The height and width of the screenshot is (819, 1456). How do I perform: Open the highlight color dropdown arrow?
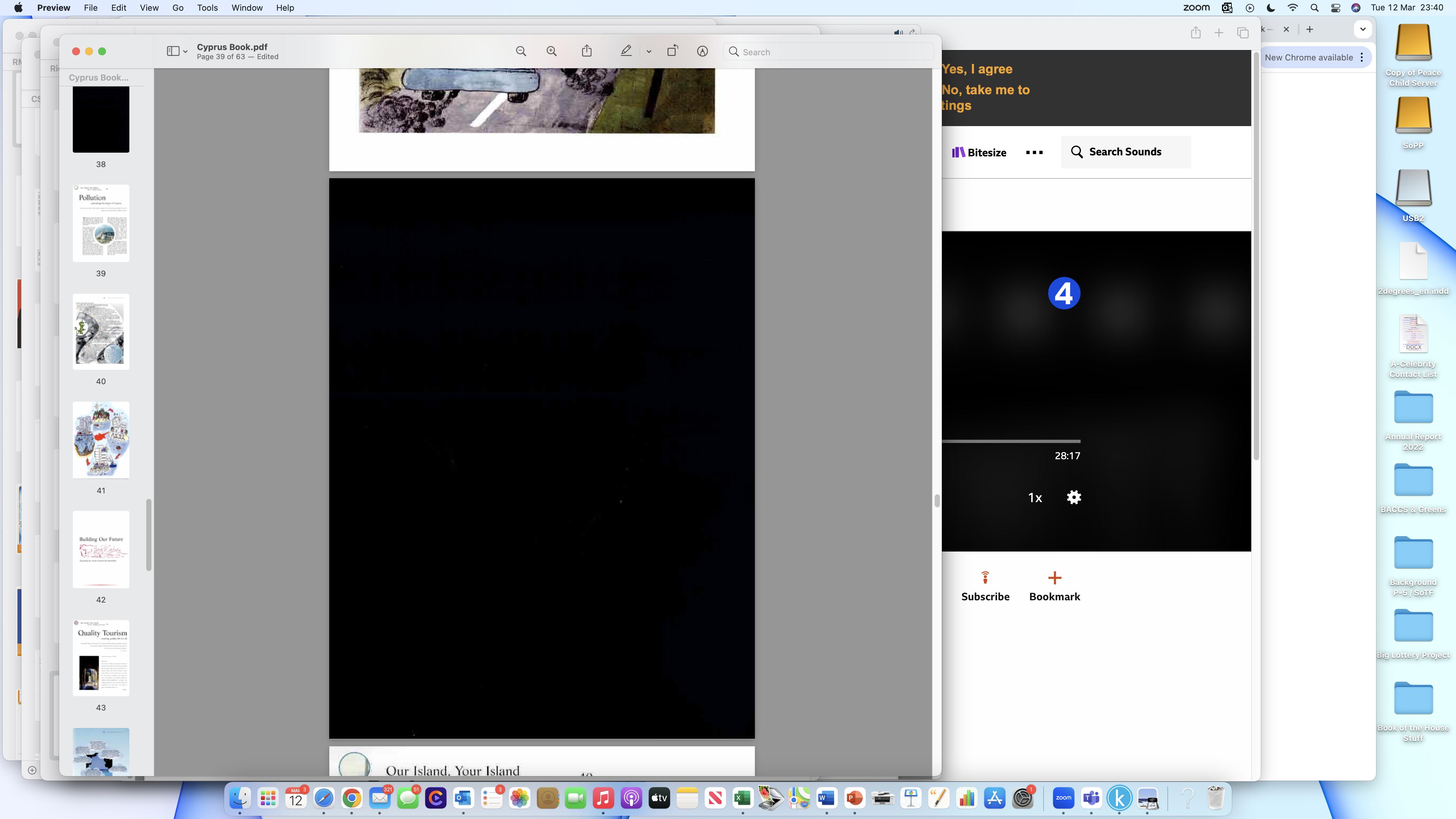point(649,52)
